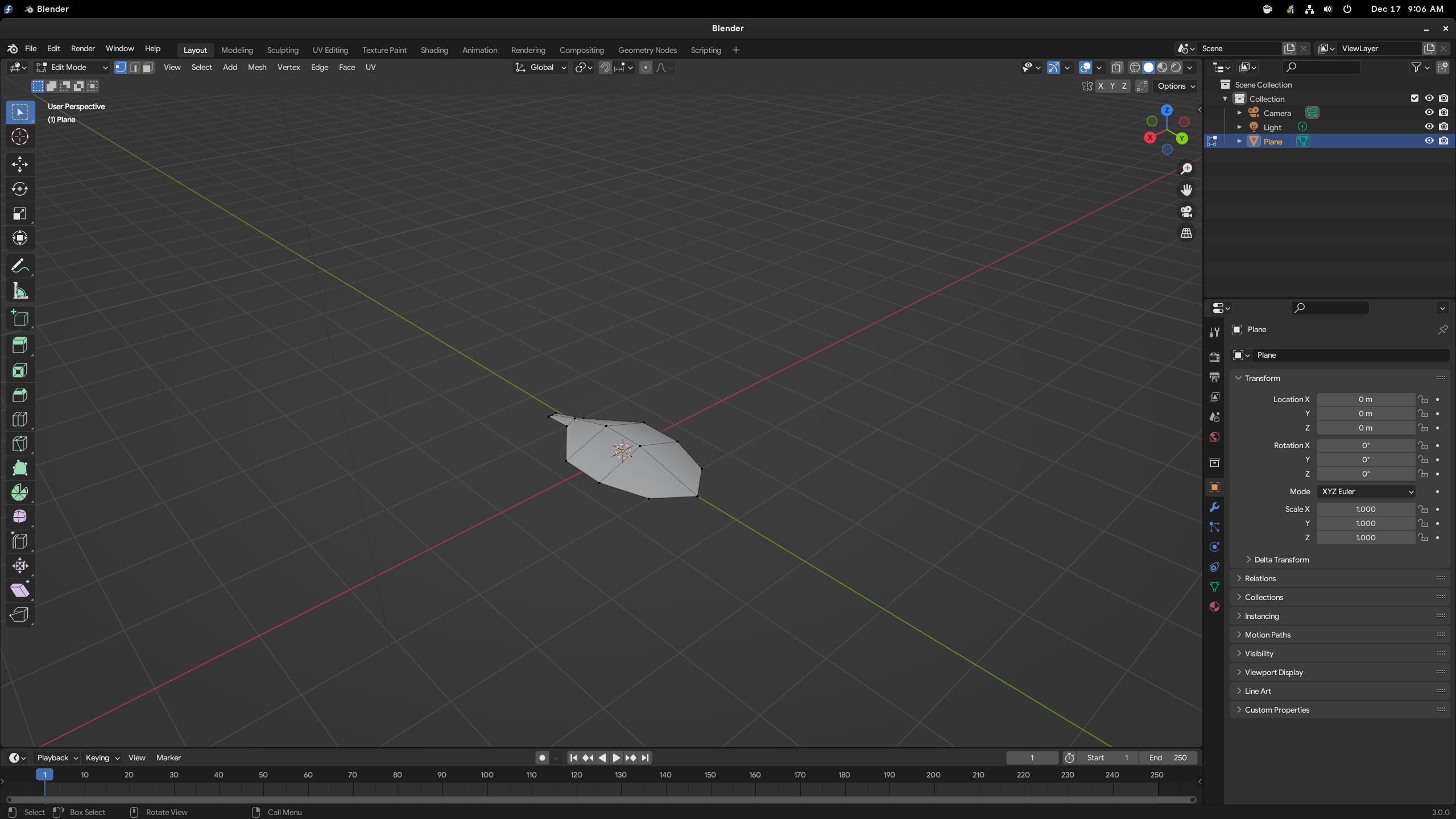Image resolution: width=1456 pixels, height=819 pixels.
Task: Open the Playback popover
Action: [x=57, y=758]
